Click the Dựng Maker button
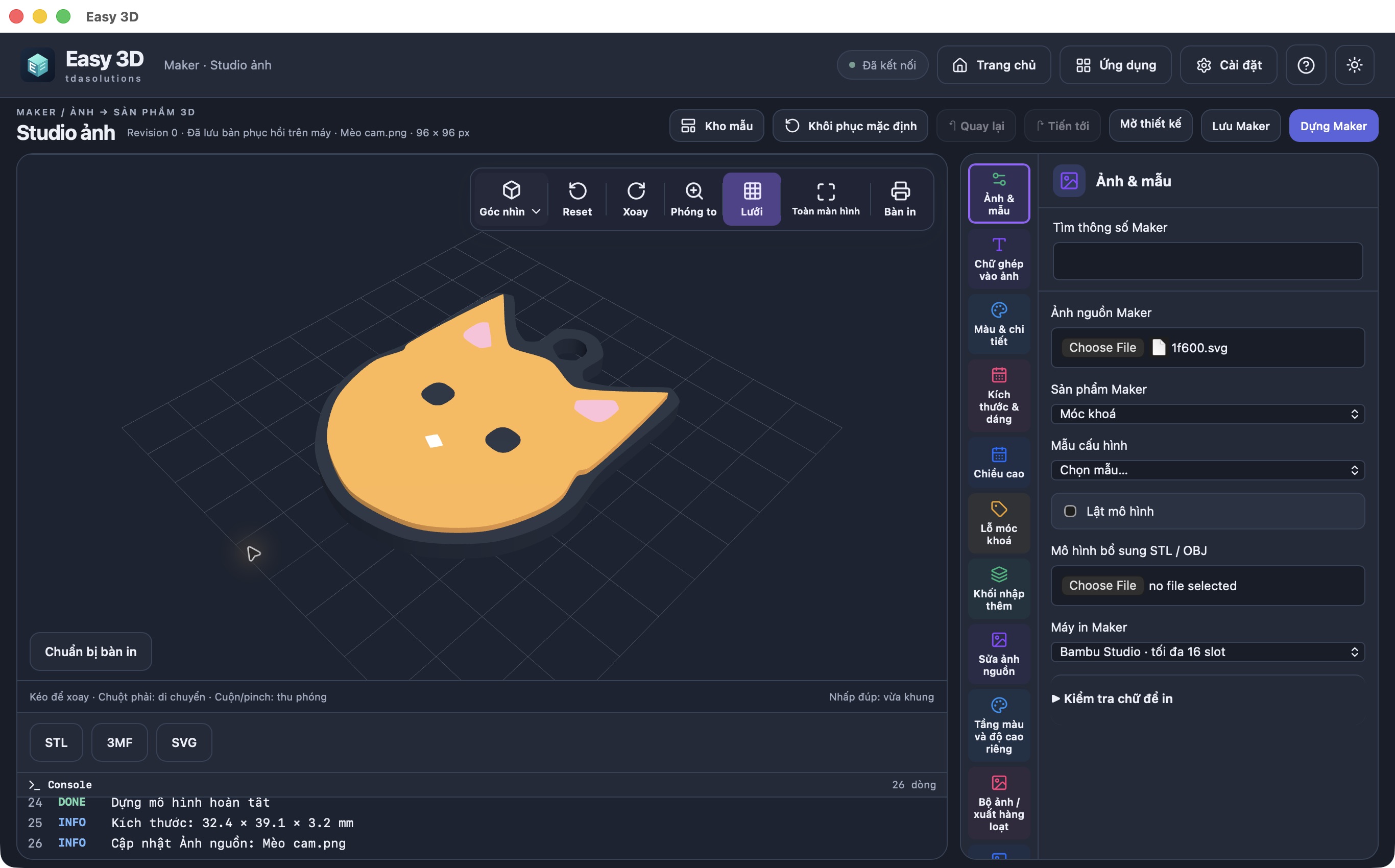Image resolution: width=1395 pixels, height=868 pixels. pyautogui.click(x=1333, y=126)
